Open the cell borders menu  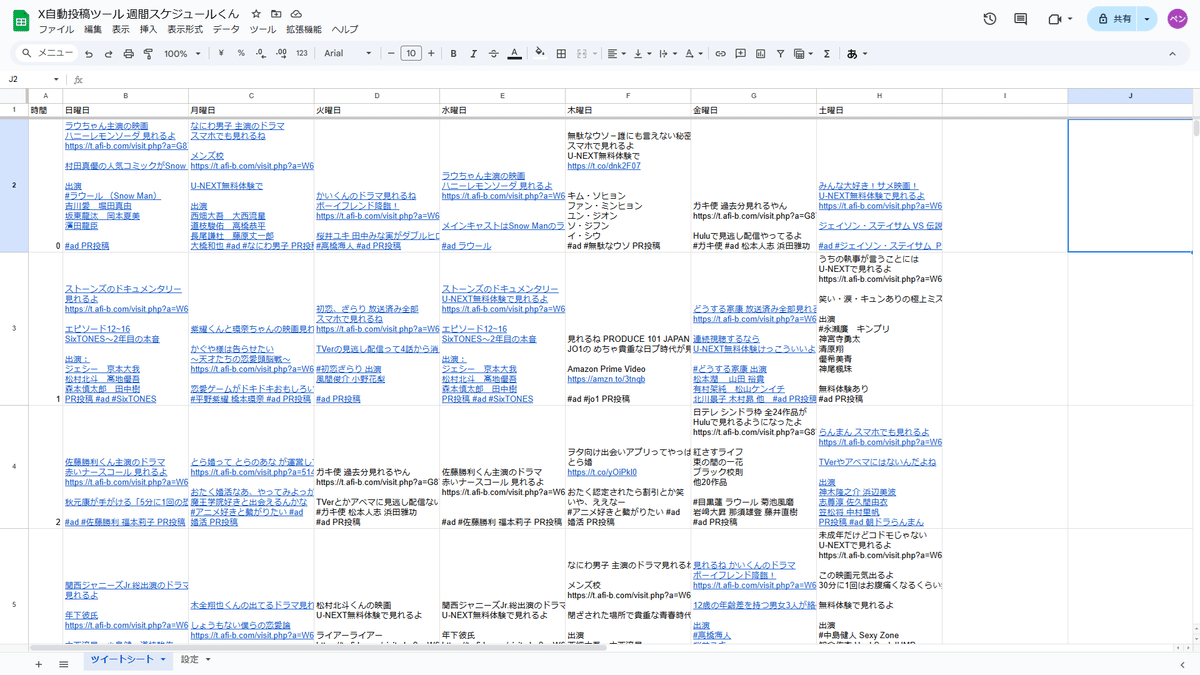click(560, 53)
